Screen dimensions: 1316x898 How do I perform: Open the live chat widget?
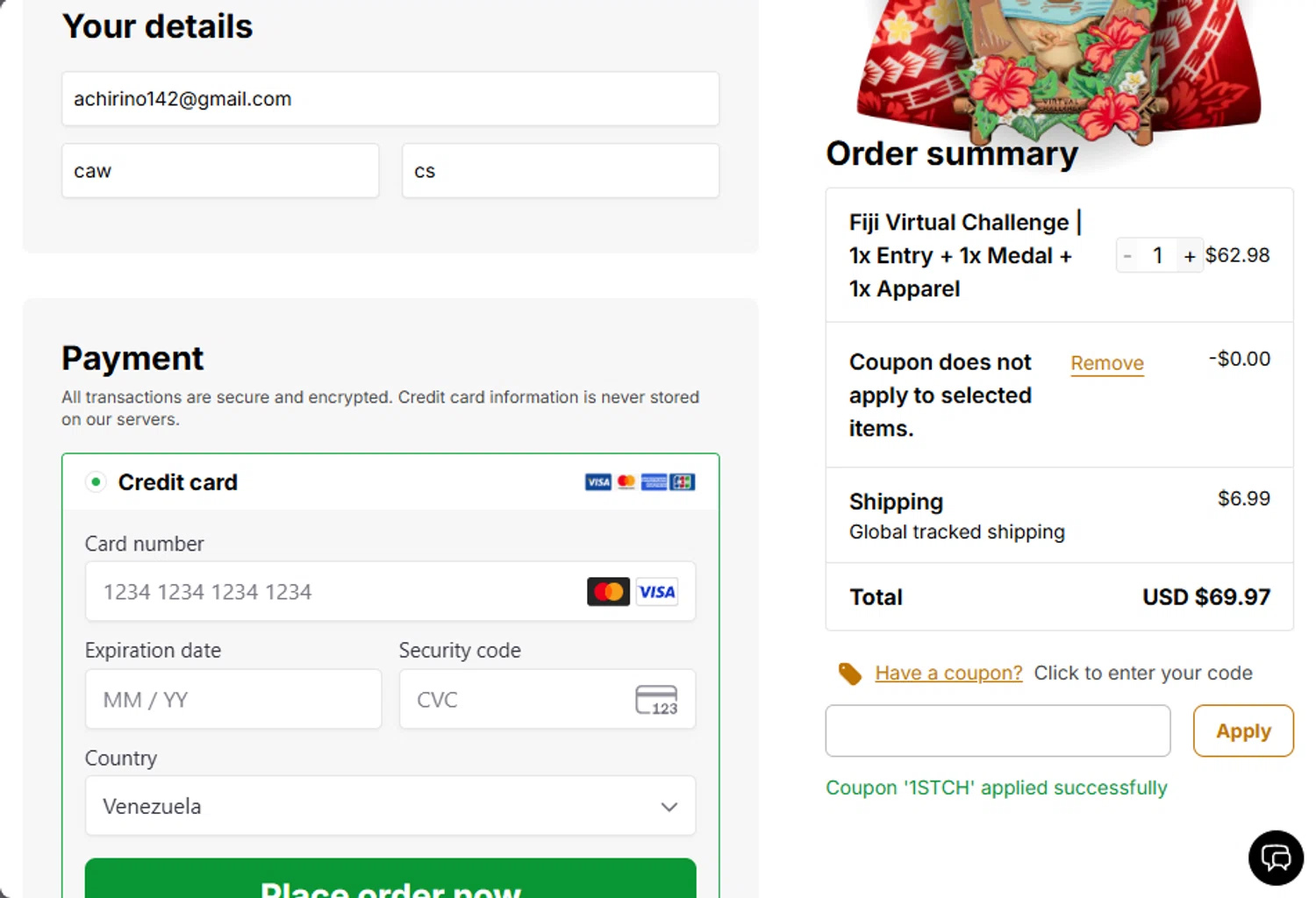[x=1276, y=857]
